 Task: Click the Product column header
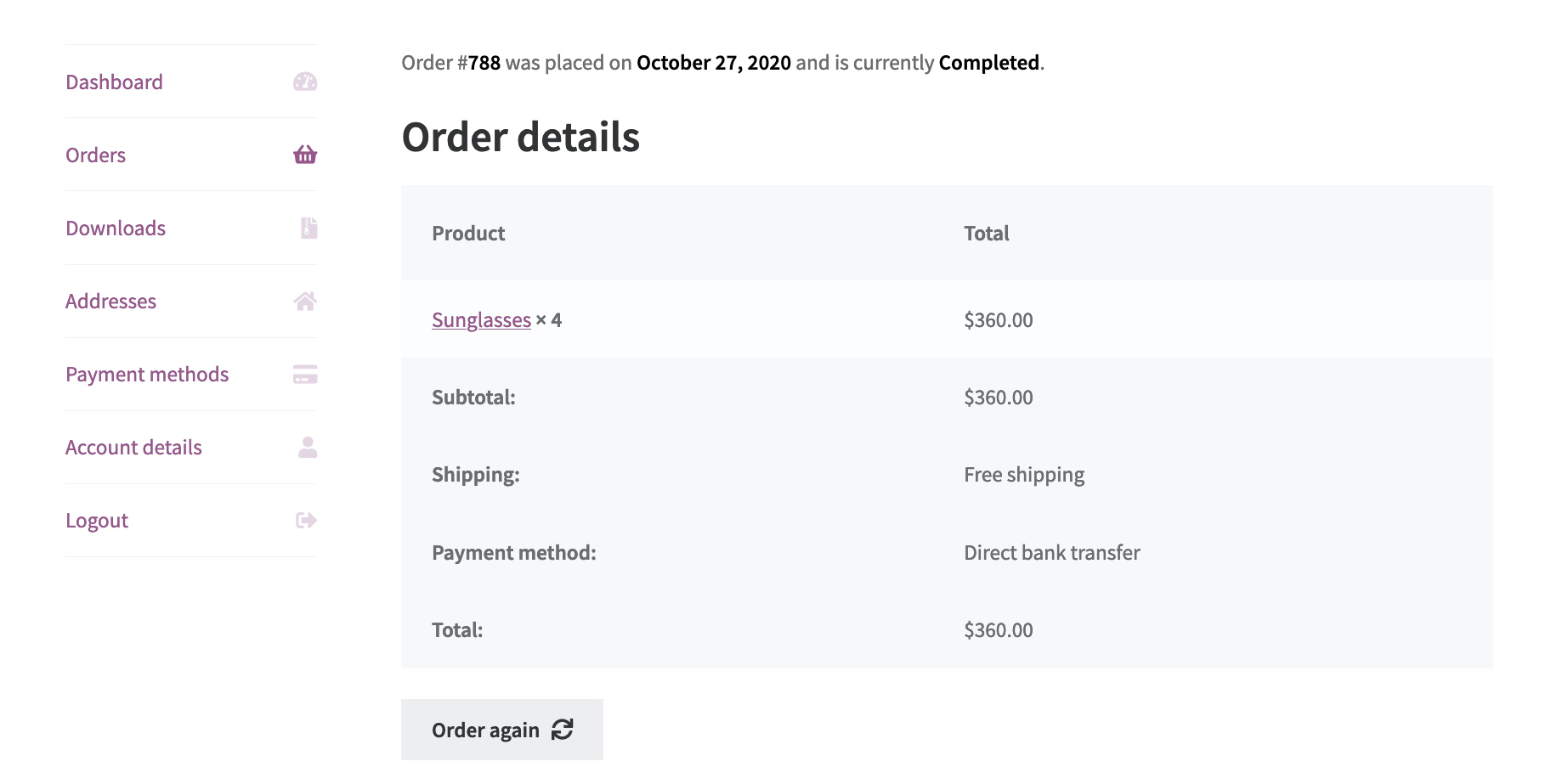(468, 234)
